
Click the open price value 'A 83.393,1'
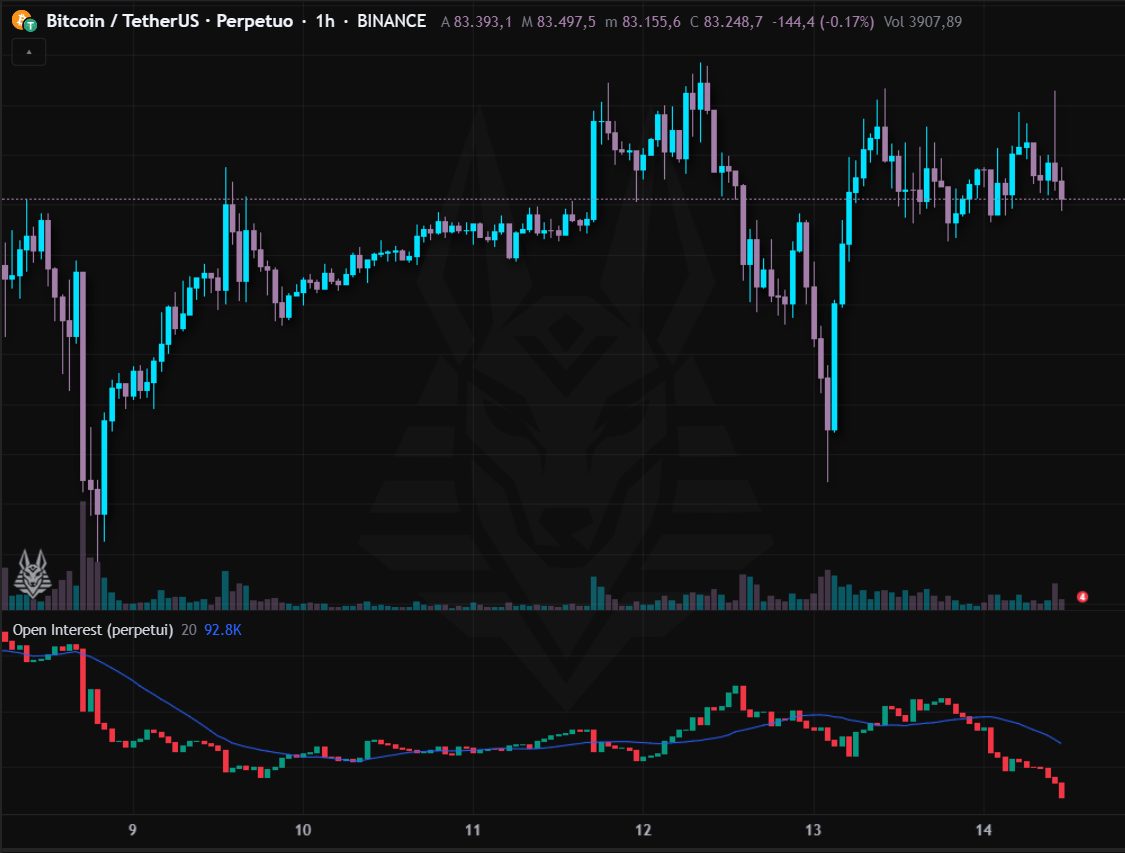[x=476, y=22]
